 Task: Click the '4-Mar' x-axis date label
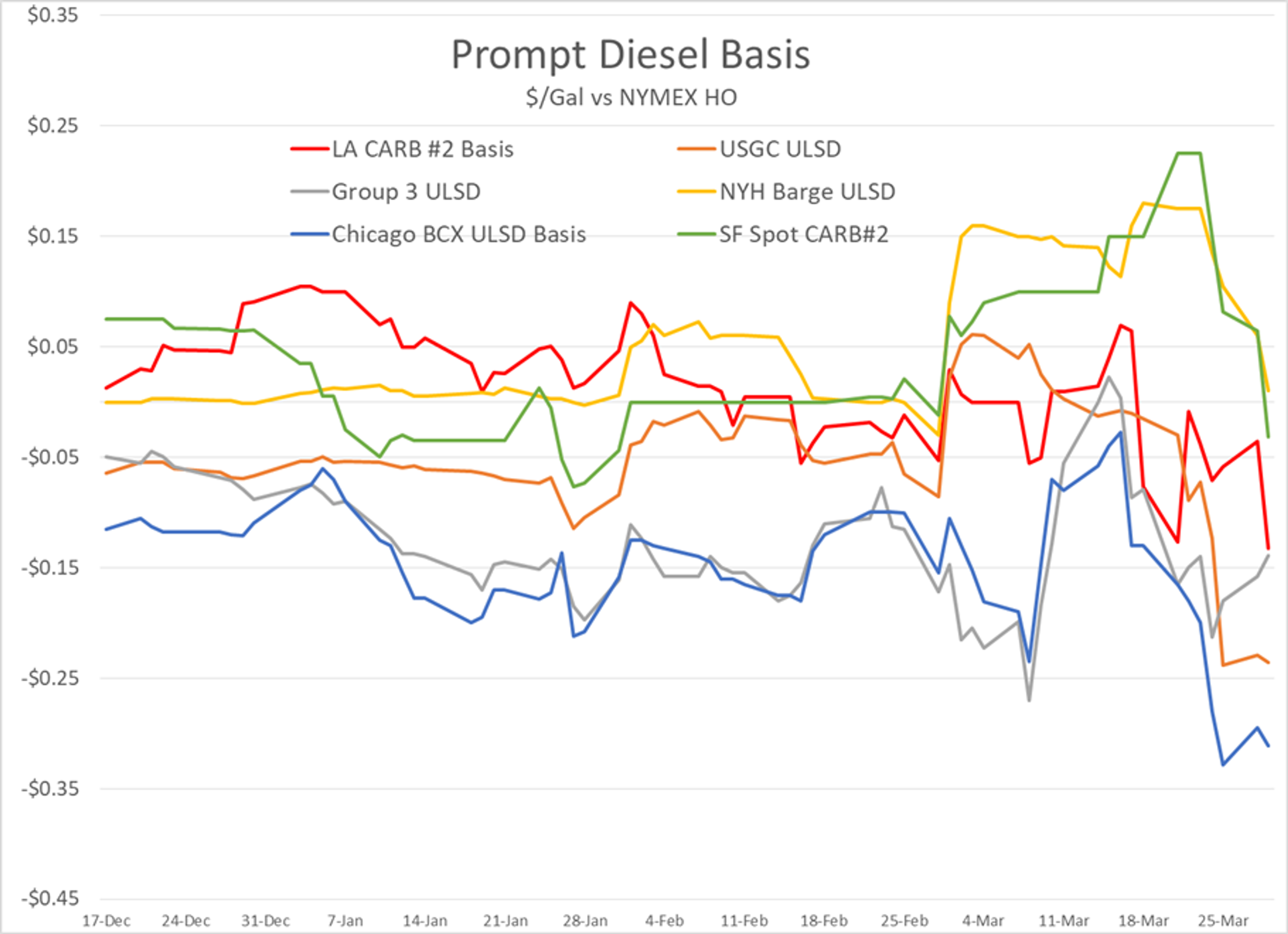click(x=983, y=920)
